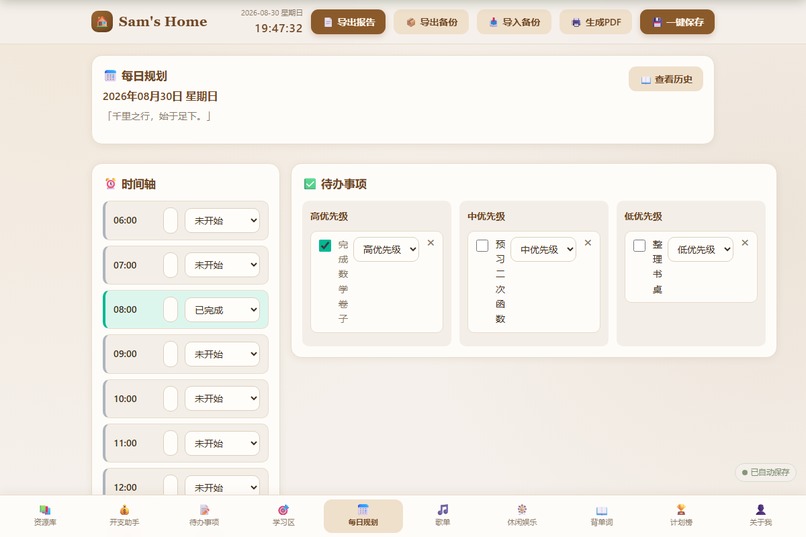
Task: Open priority dropdown for 完成数学卷子
Action: (386, 249)
